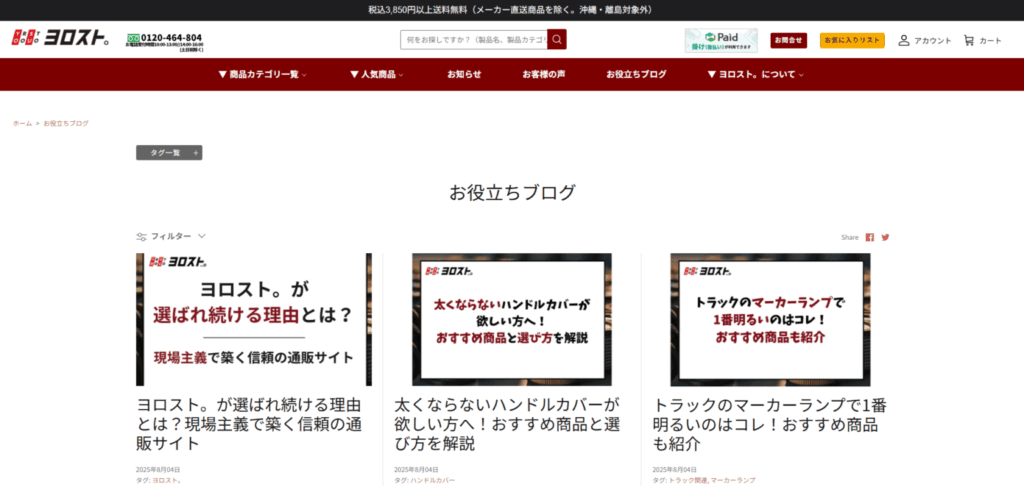Image resolution: width=1024 pixels, height=487 pixels.
Task: Click the トラック関連 tag link
Action: pos(688,480)
